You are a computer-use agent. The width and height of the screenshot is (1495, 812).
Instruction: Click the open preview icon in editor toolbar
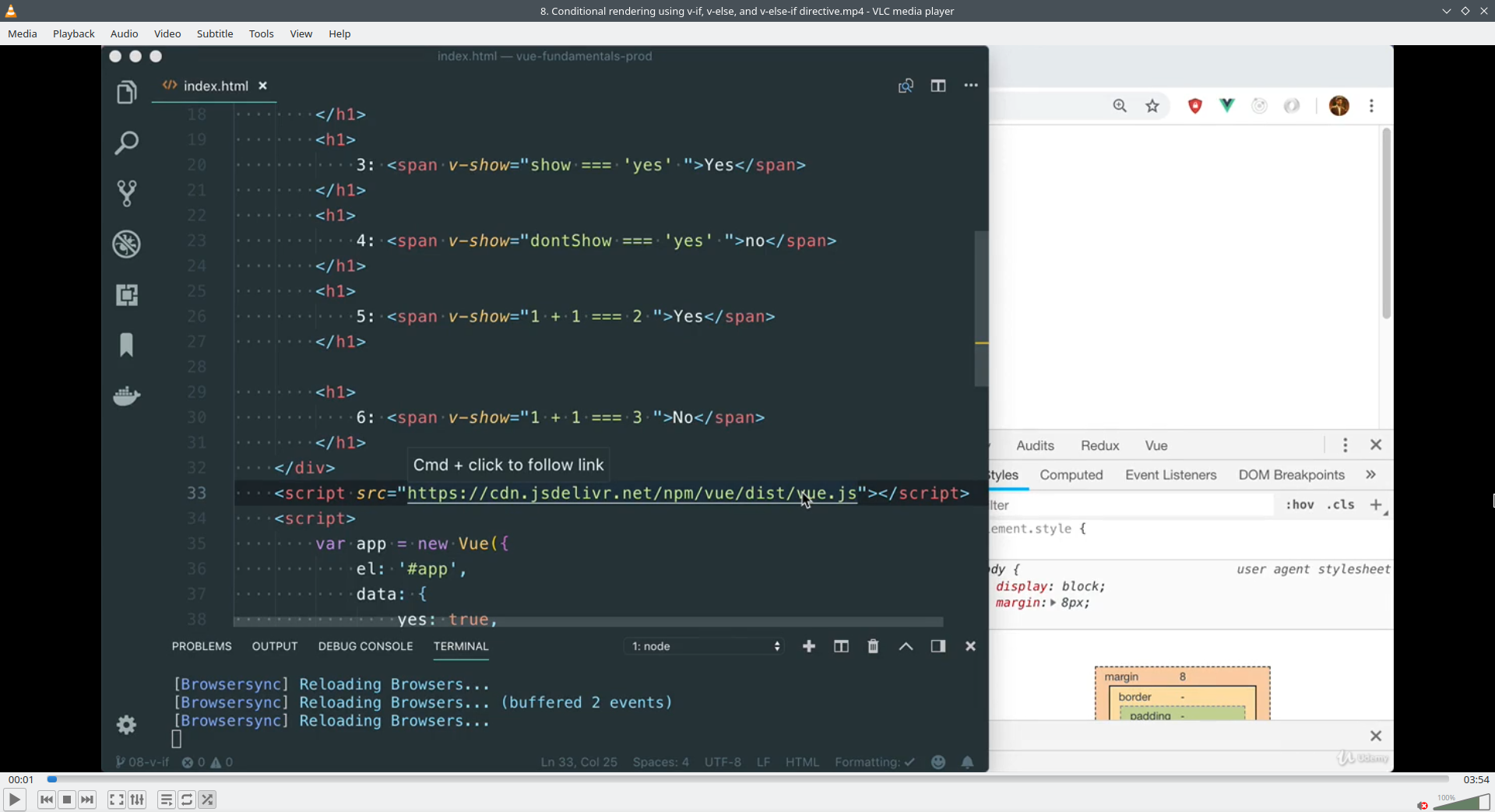click(x=906, y=86)
